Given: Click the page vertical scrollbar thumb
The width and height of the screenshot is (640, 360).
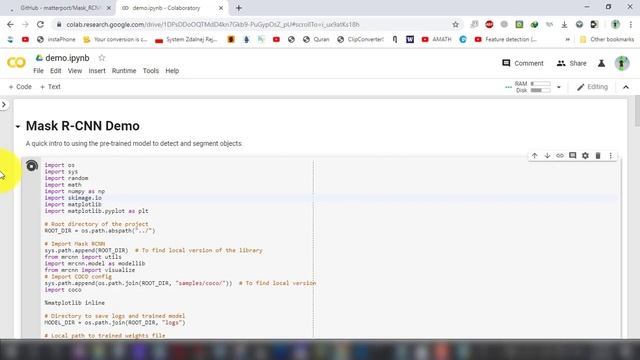Looking at the screenshot, I should pos(637,111).
